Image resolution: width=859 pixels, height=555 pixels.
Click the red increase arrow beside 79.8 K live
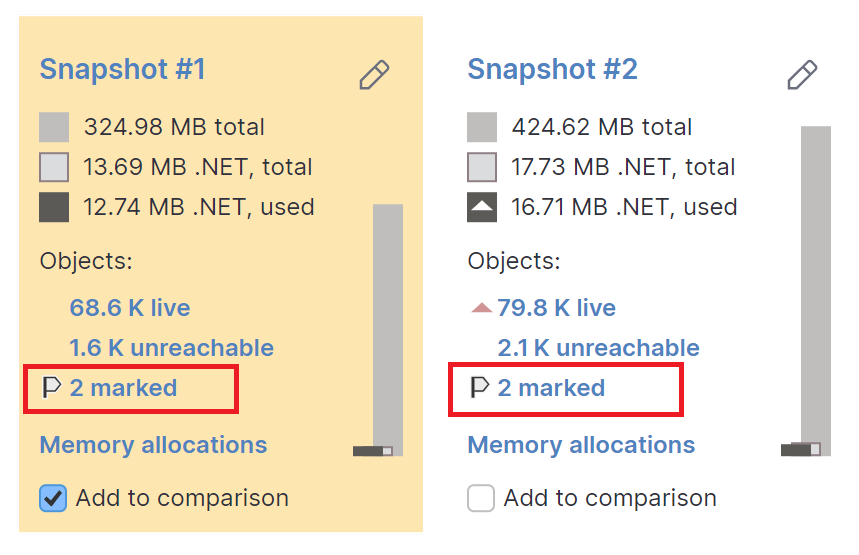tap(481, 308)
